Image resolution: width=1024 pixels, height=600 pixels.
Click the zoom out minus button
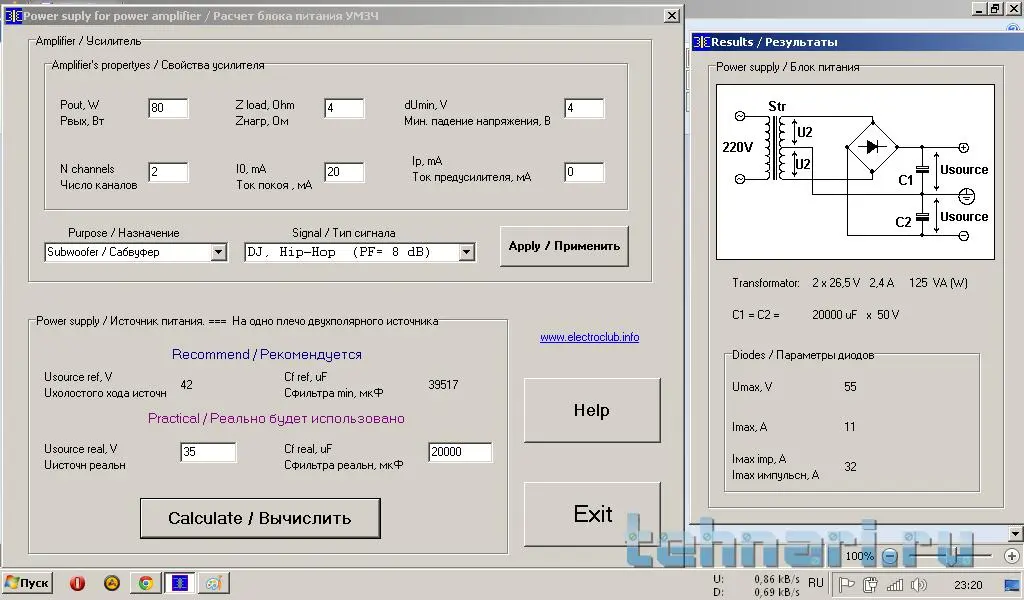[889, 556]
